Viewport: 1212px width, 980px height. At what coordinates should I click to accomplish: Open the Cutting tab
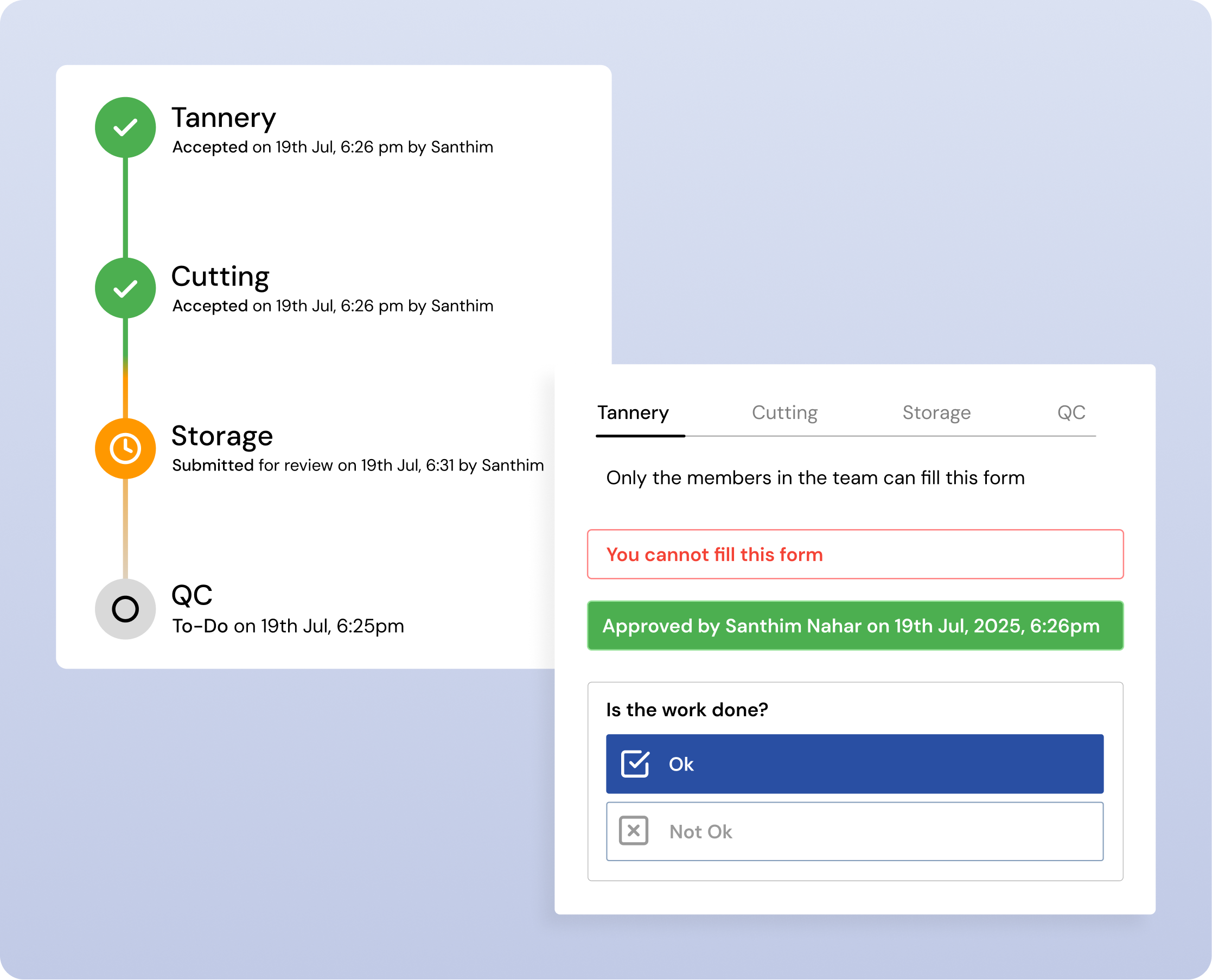[784, 412]
